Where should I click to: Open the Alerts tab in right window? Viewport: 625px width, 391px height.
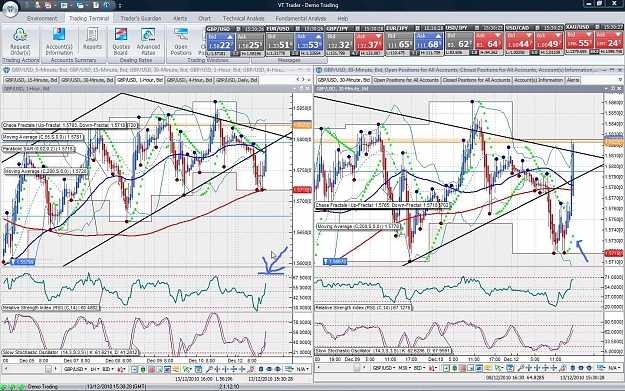[x=573, y=80]
